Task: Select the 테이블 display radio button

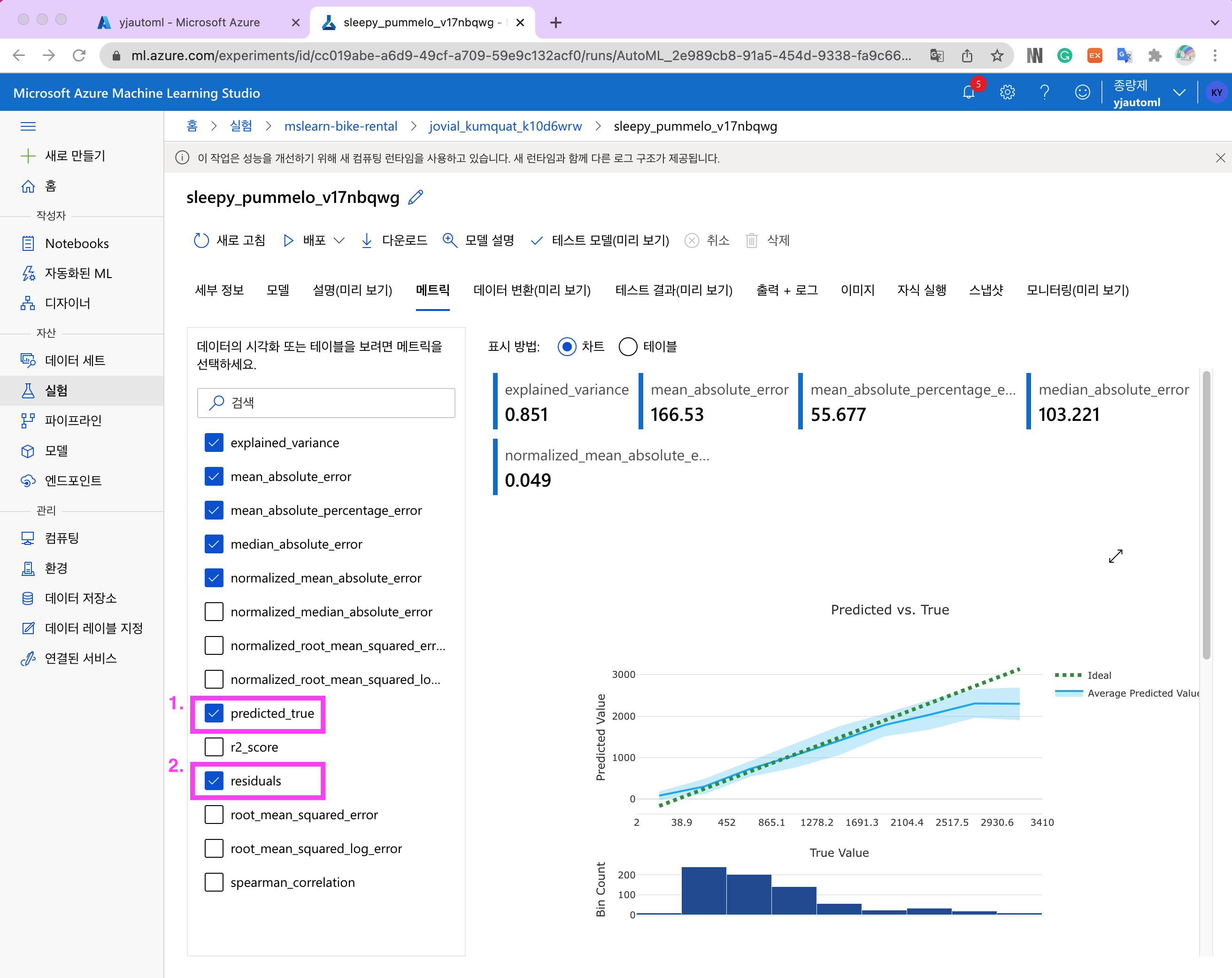Action: [628, 346]
